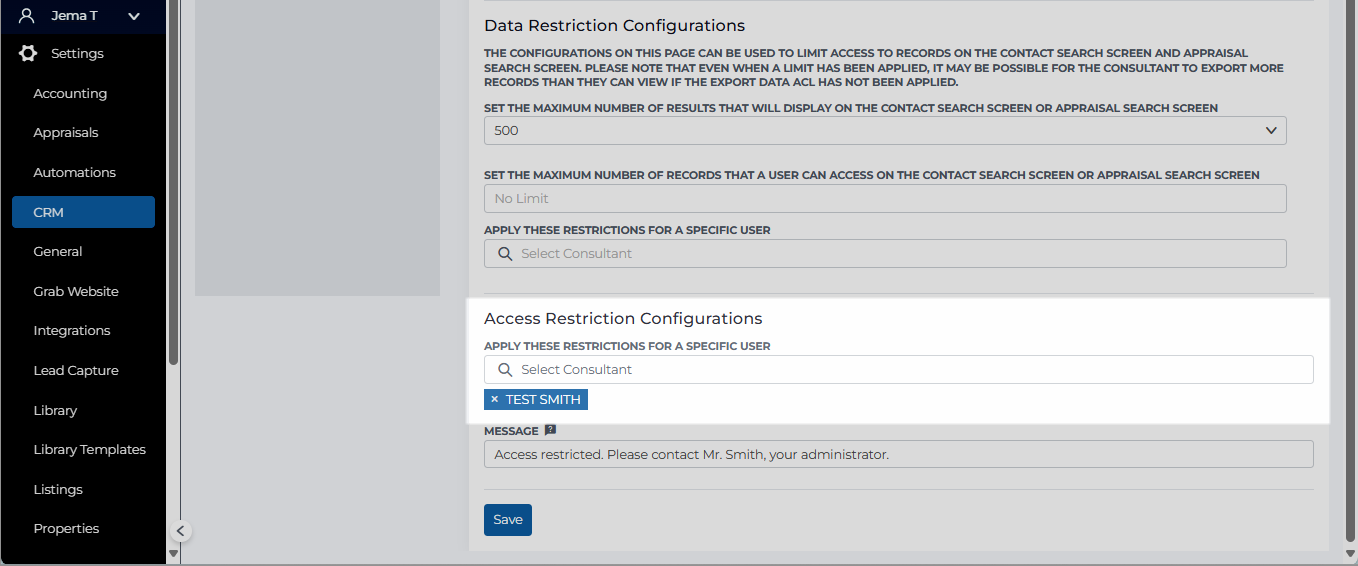The height and width of the screenshot is (566, 1358).
Task: Click the Settings gear icon in sidebar
Action: pyautogui.click(x=28, y=53)
